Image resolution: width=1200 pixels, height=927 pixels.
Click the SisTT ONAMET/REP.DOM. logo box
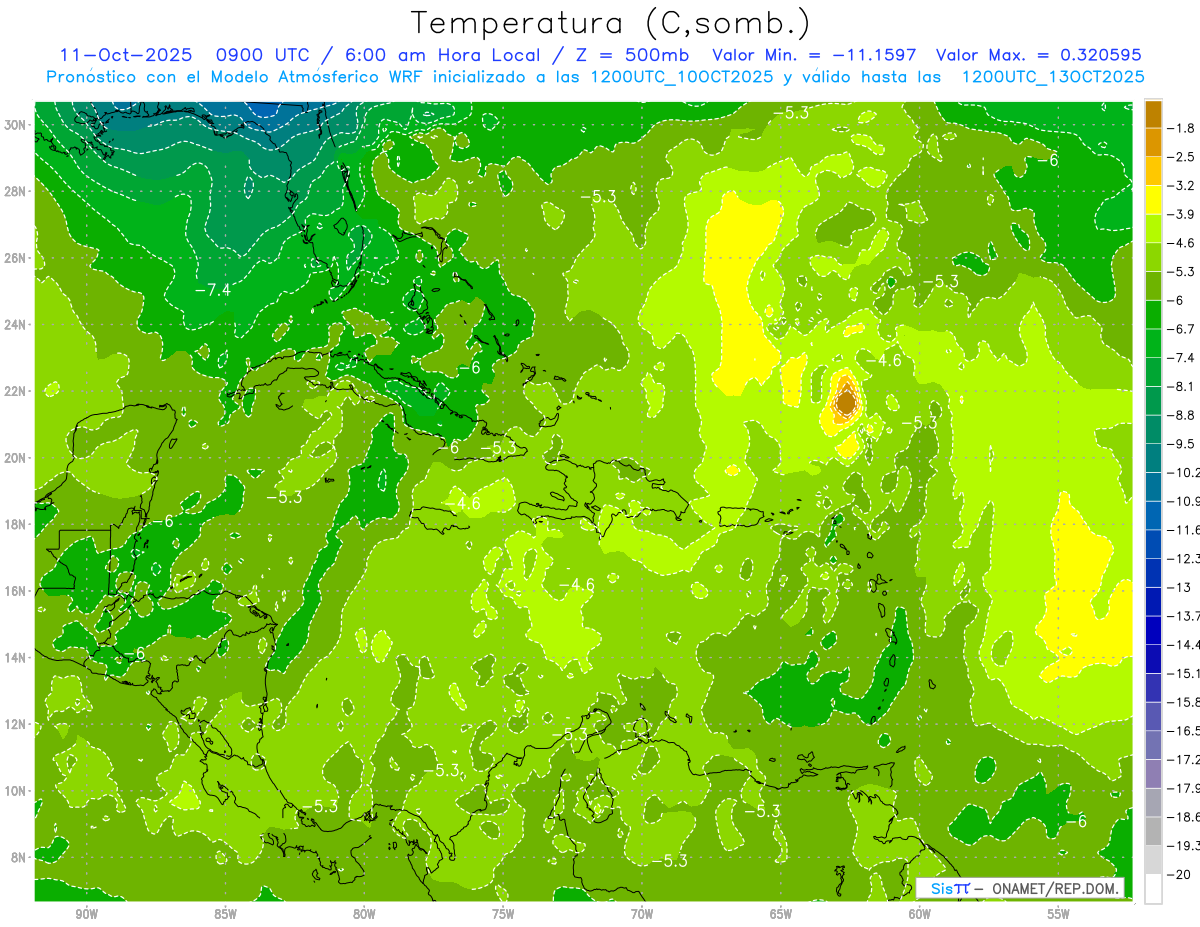pyautogui.click(x=1020, y=888)
